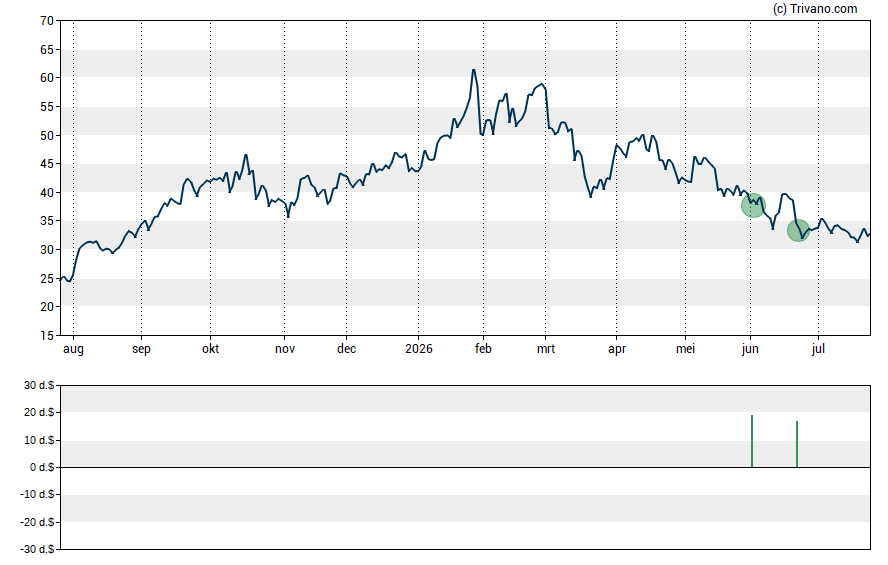Click the 'aug' month label
888x565 pixels.
(x=73, y=349)
